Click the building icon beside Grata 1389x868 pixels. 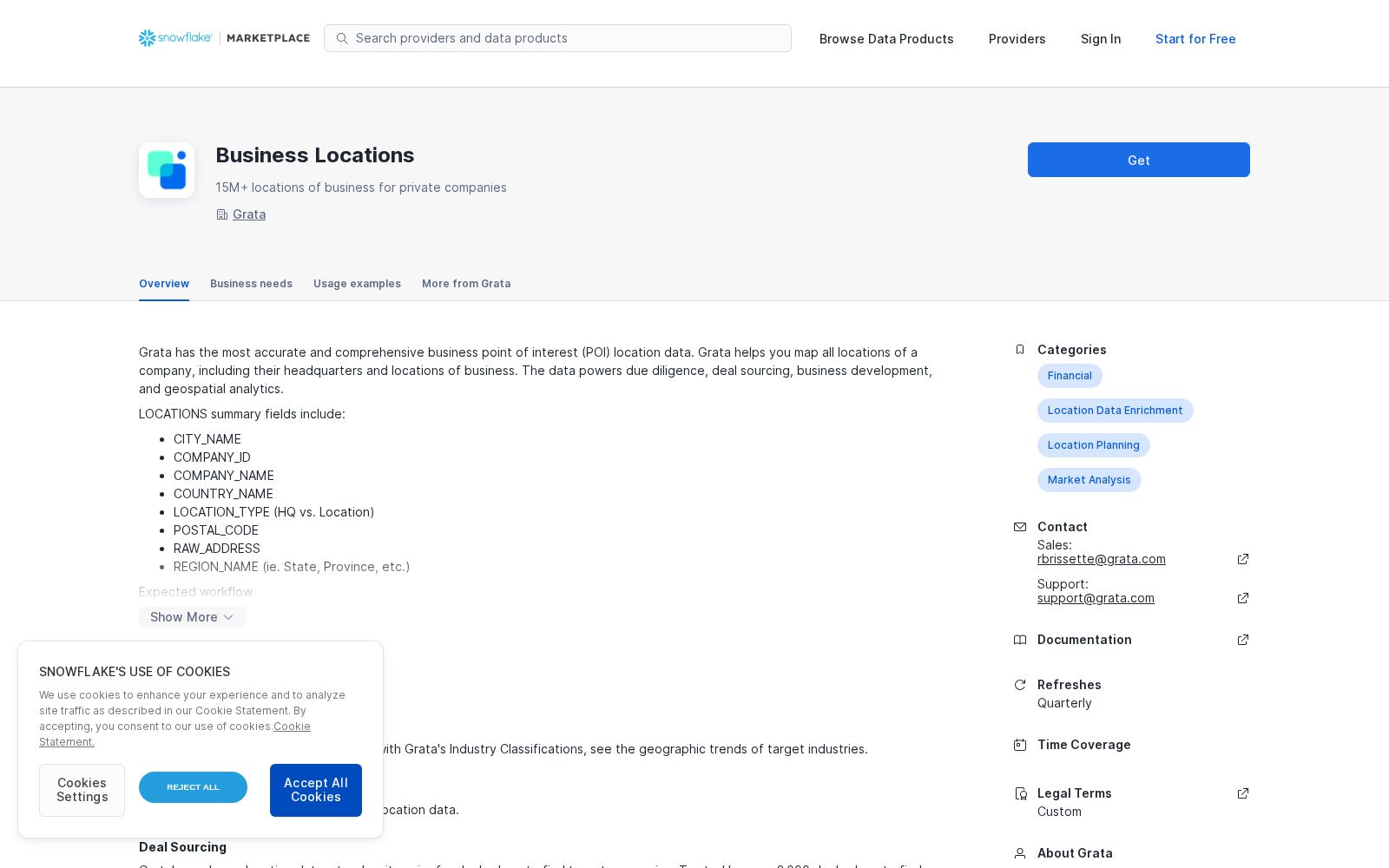pyautogui.click(x=222, y=214)
